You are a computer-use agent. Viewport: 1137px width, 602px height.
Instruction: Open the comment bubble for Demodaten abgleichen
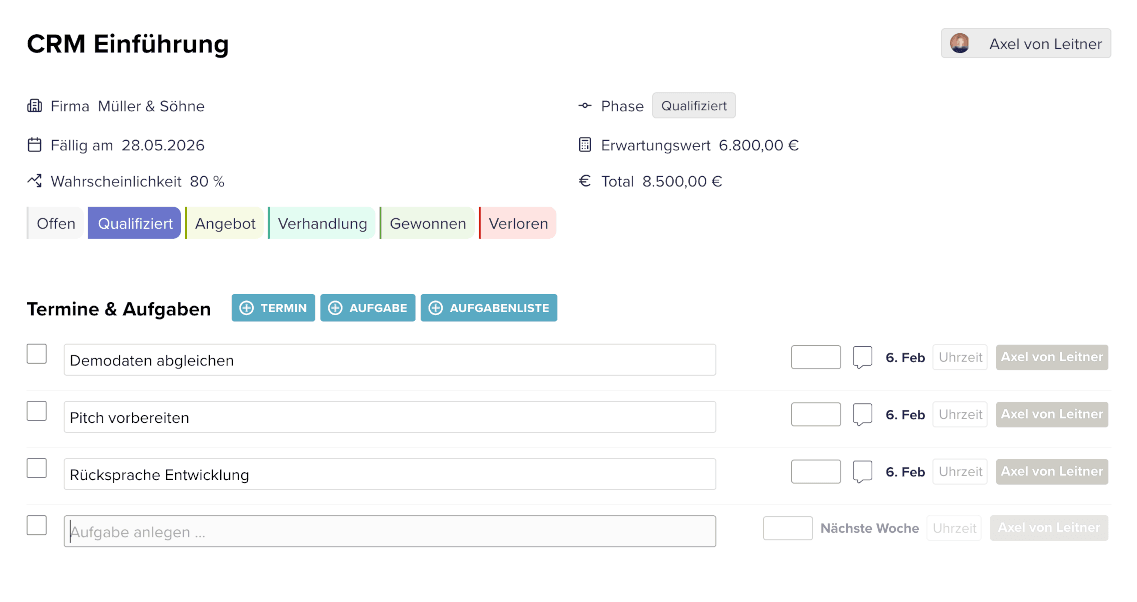[862, 357]
